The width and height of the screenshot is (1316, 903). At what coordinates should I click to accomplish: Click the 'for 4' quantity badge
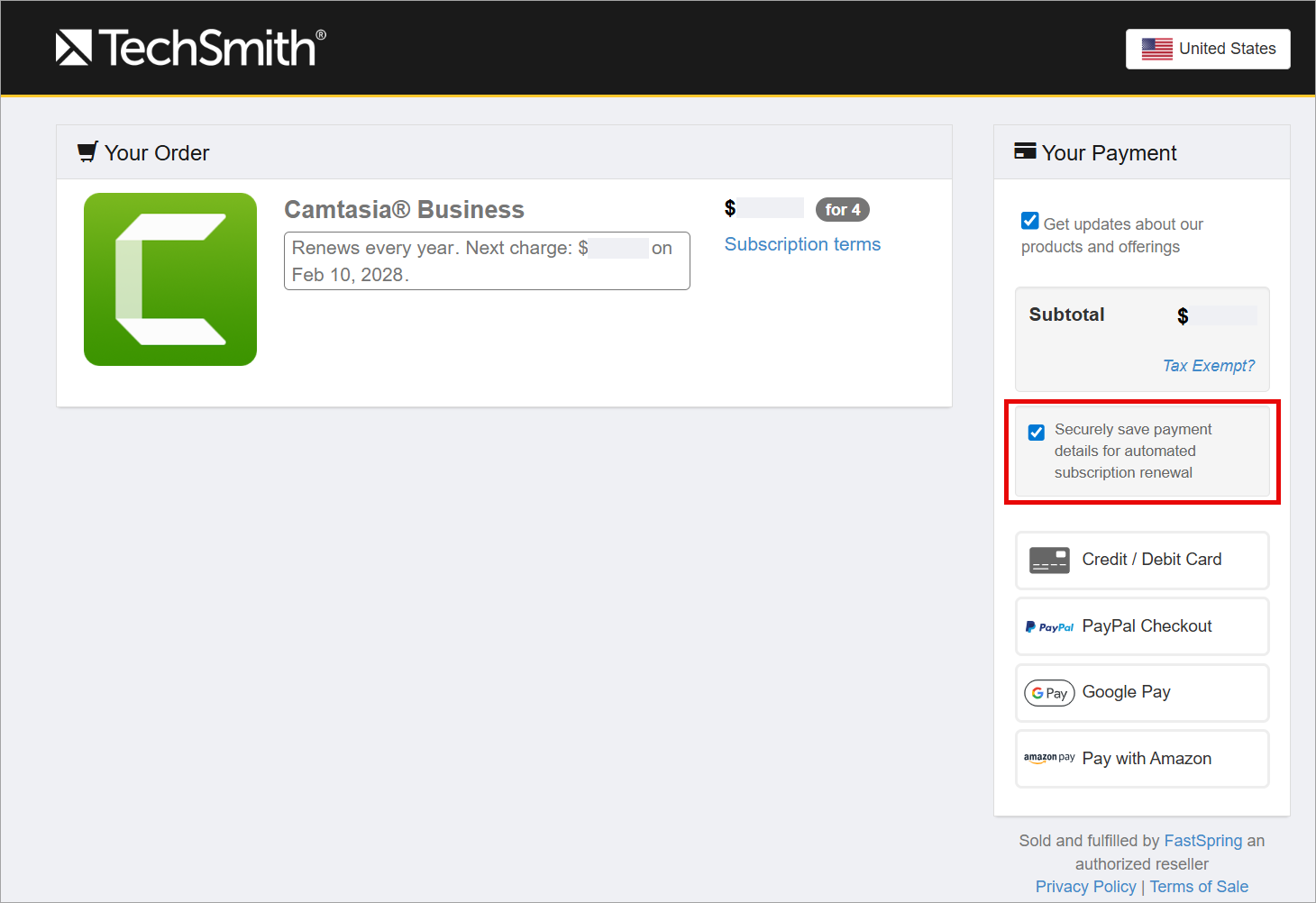[843, 210]
